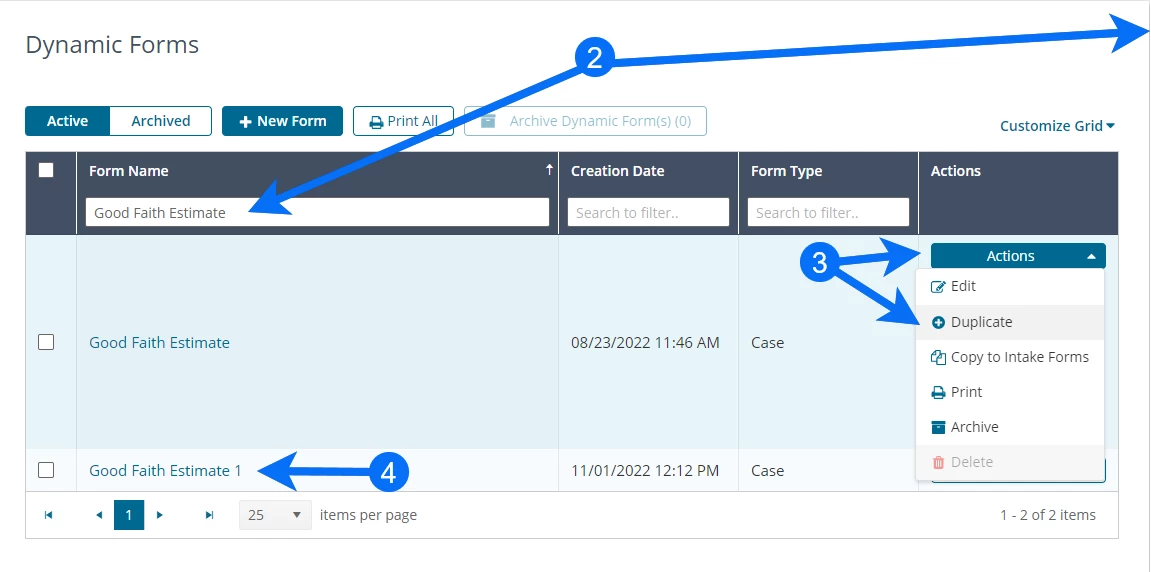1151x572 pixels.
Task: Switch to the Active forms tab
Action: 68,121
